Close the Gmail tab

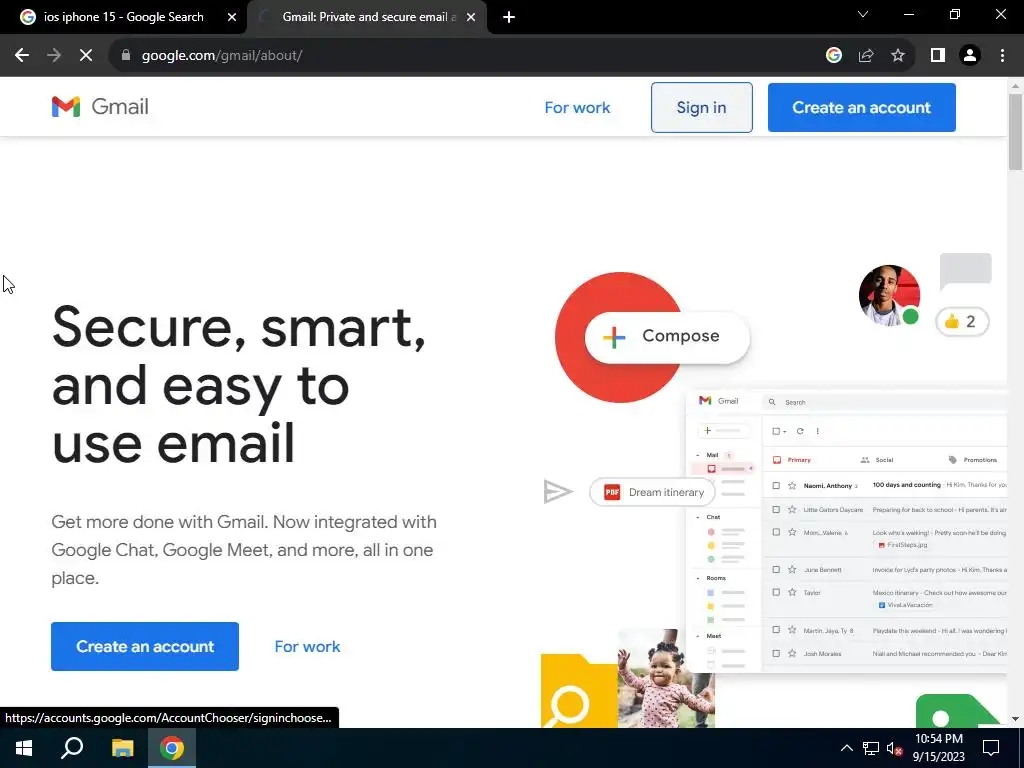(x=471, y=18)
